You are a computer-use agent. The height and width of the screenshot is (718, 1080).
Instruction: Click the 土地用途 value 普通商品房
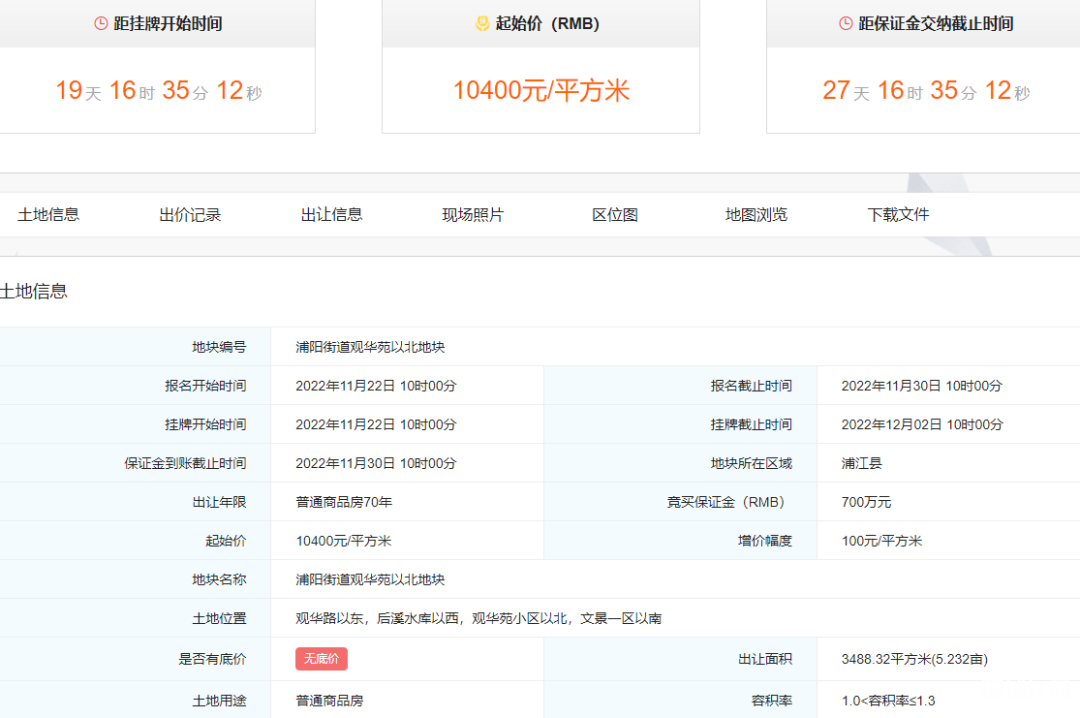coord(330,701)
